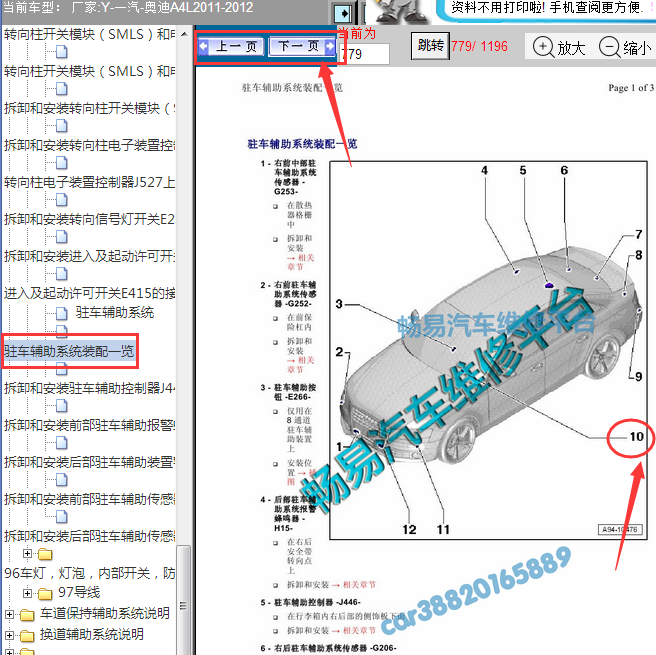Select tree entry 拆卸和安装驻车辅助控制器J4
The width and height of the screenshot is (656, 655).
click(89, 388)
